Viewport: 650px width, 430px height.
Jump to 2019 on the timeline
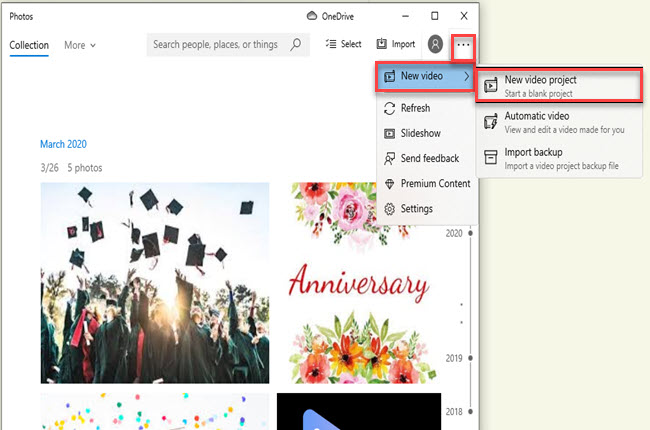point(455,357)
